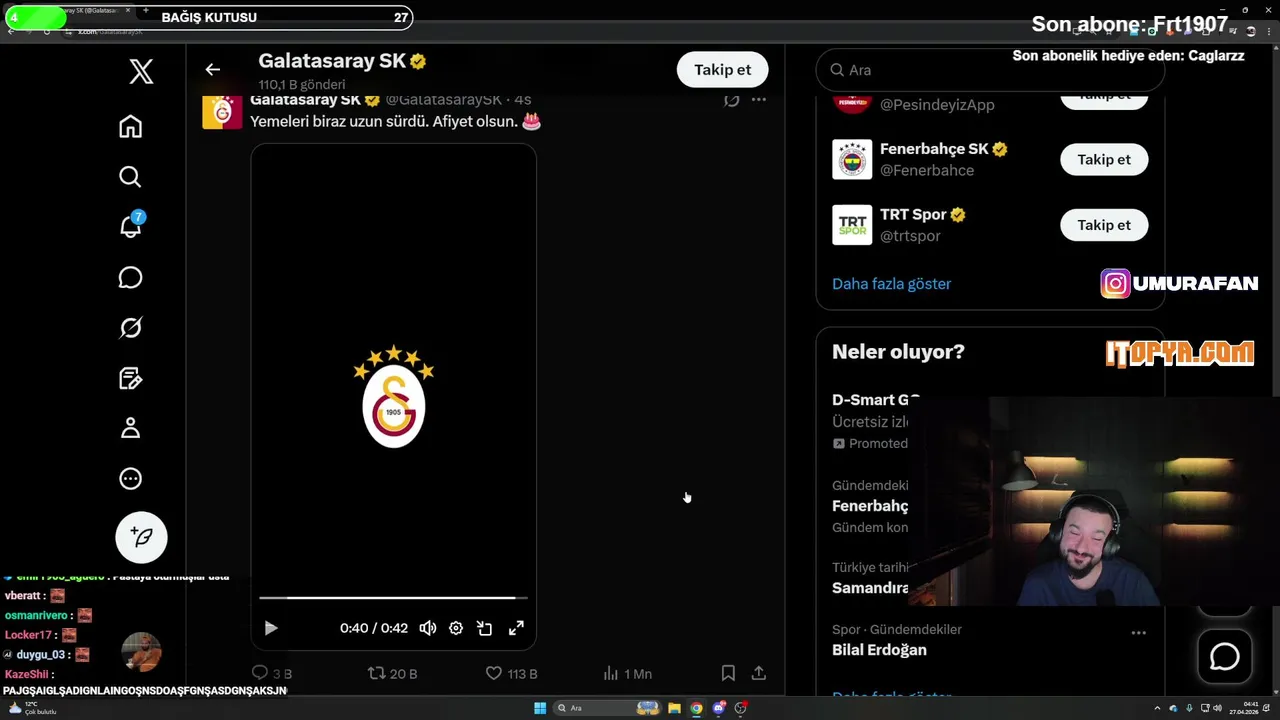
Task: Open the X logo home link
Action: tap(141, 71)
